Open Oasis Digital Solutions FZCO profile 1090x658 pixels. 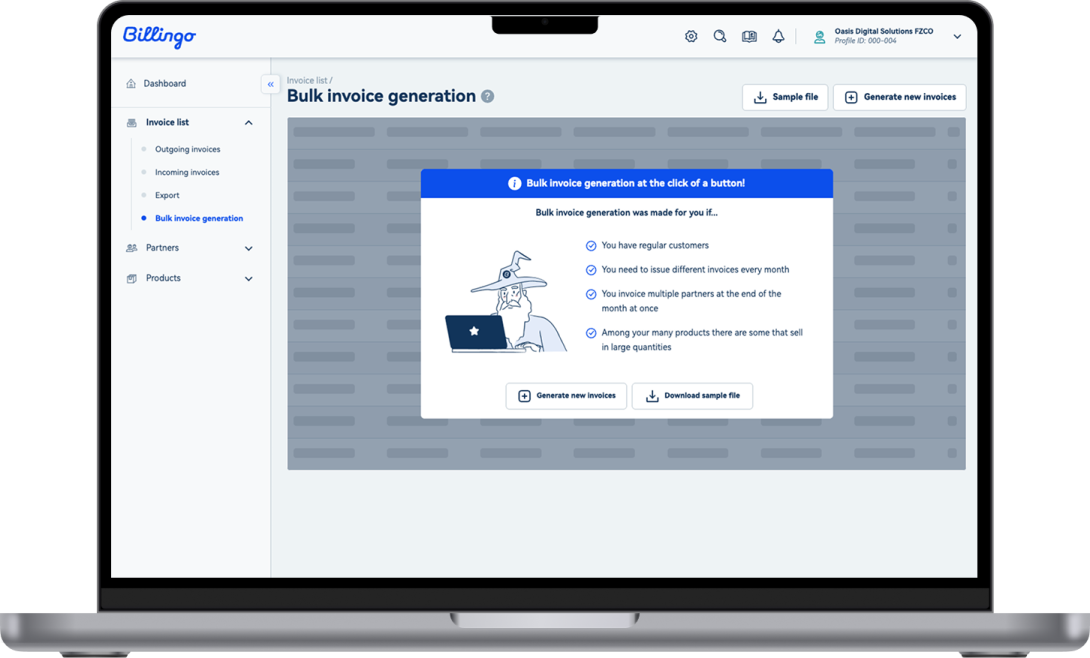[884, 31]
